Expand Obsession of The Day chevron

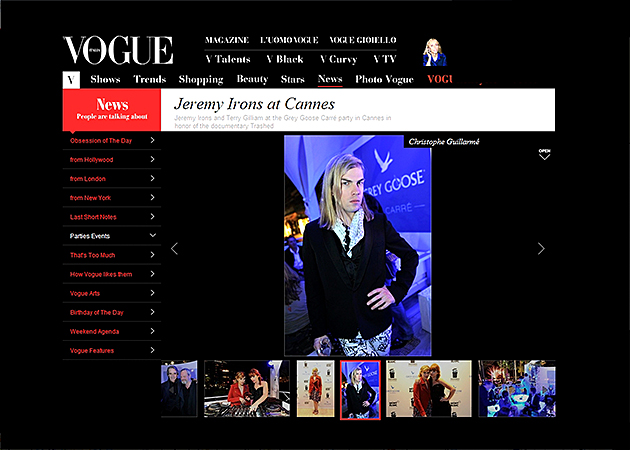pos(152,141)
